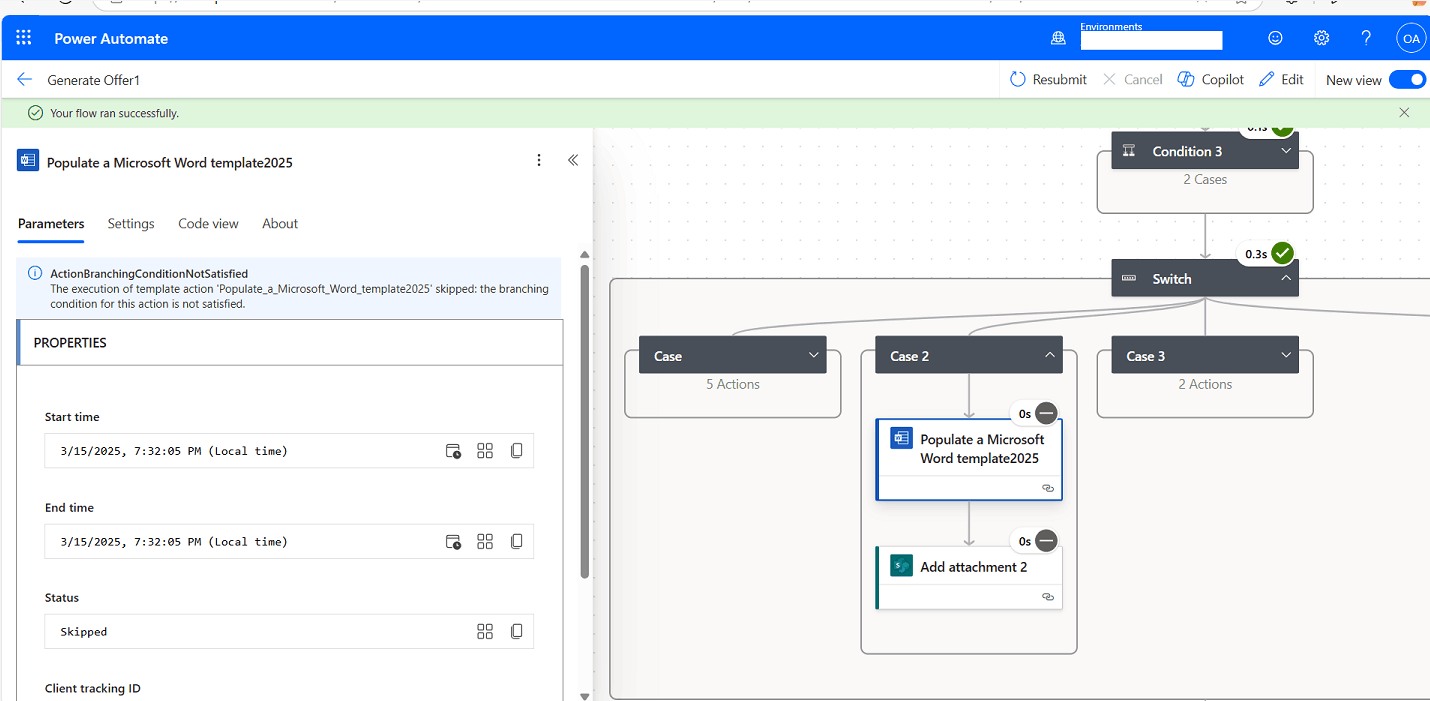Click the skipped badge on Populate Word card
The height and width of the screenshot is (701, 1430).
tap(1046, 413)
